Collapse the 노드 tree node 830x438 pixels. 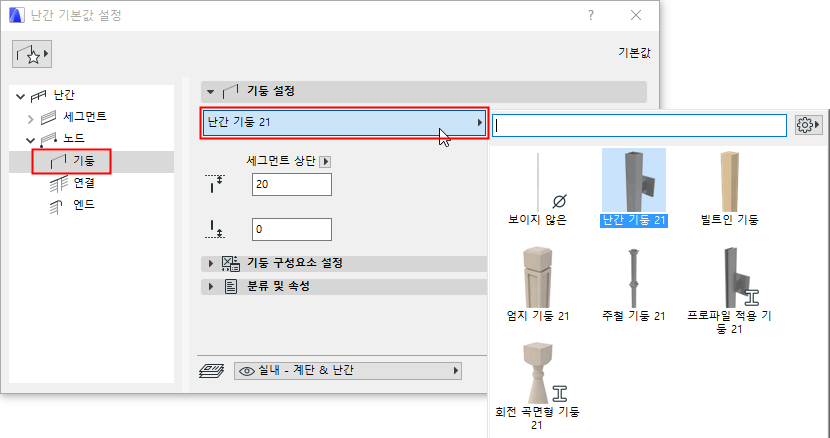[30, 140]
